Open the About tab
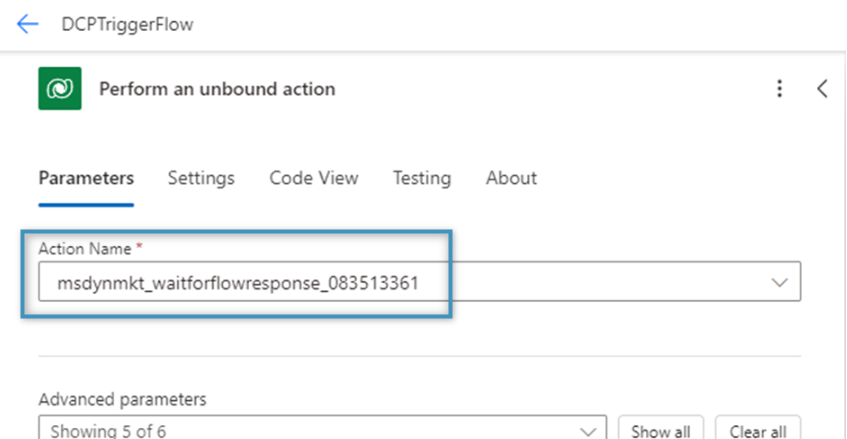847x439 pixels. [x=511, y=178]
